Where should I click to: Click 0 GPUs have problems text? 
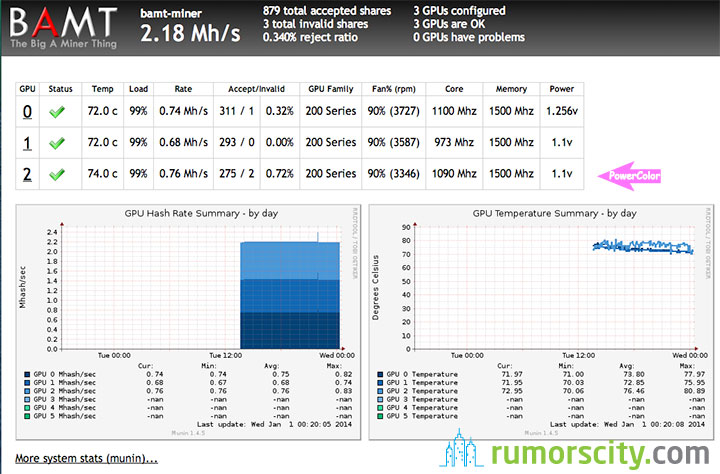[x=469, y=37]
